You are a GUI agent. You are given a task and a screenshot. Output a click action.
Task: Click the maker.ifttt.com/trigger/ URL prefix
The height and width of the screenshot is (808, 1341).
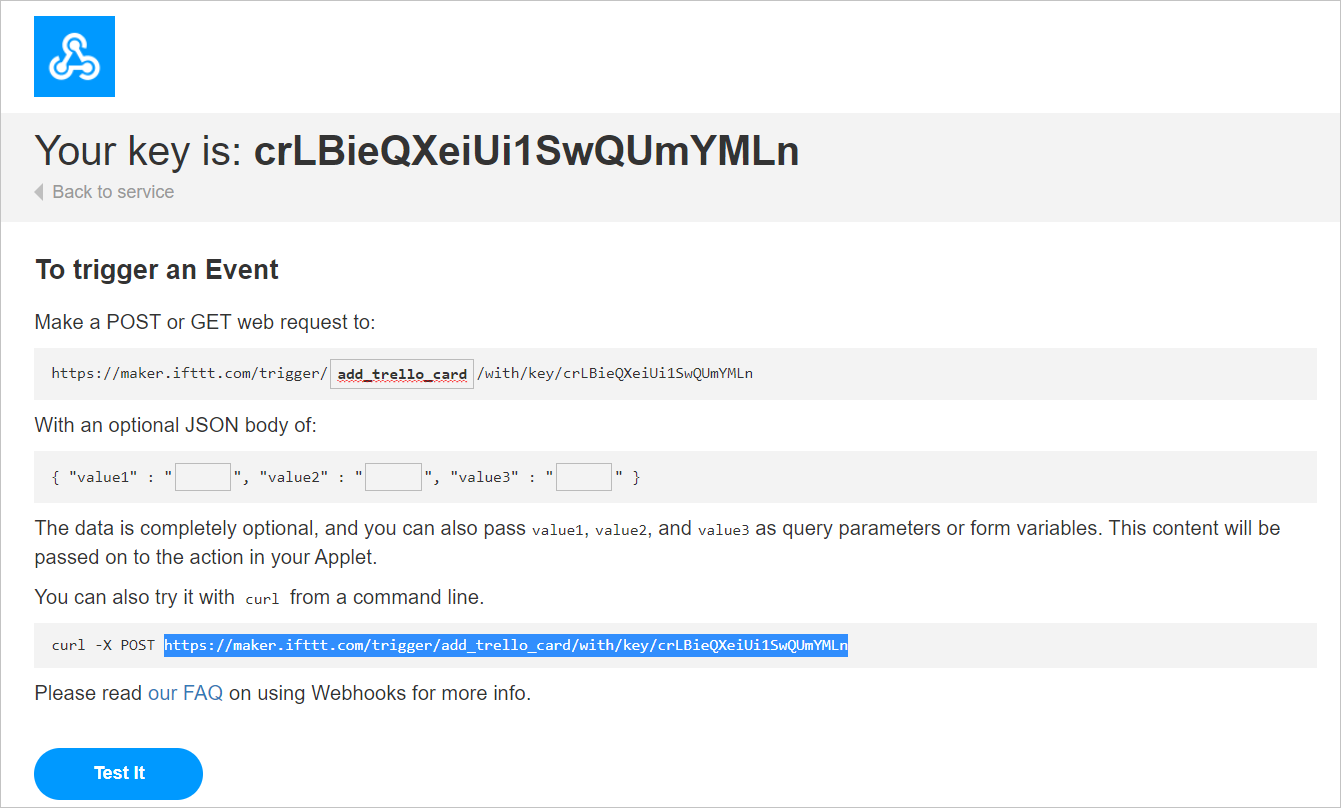click(189, 374)
